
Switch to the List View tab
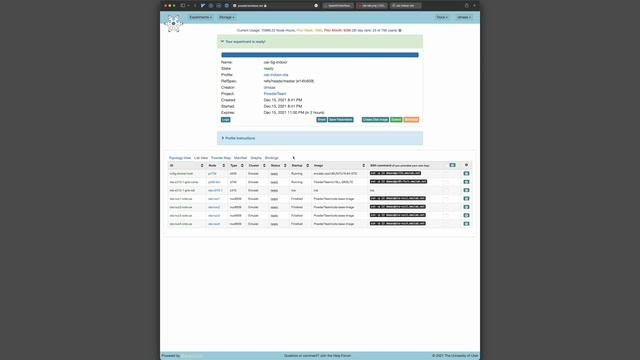click(x=201, y=158)
